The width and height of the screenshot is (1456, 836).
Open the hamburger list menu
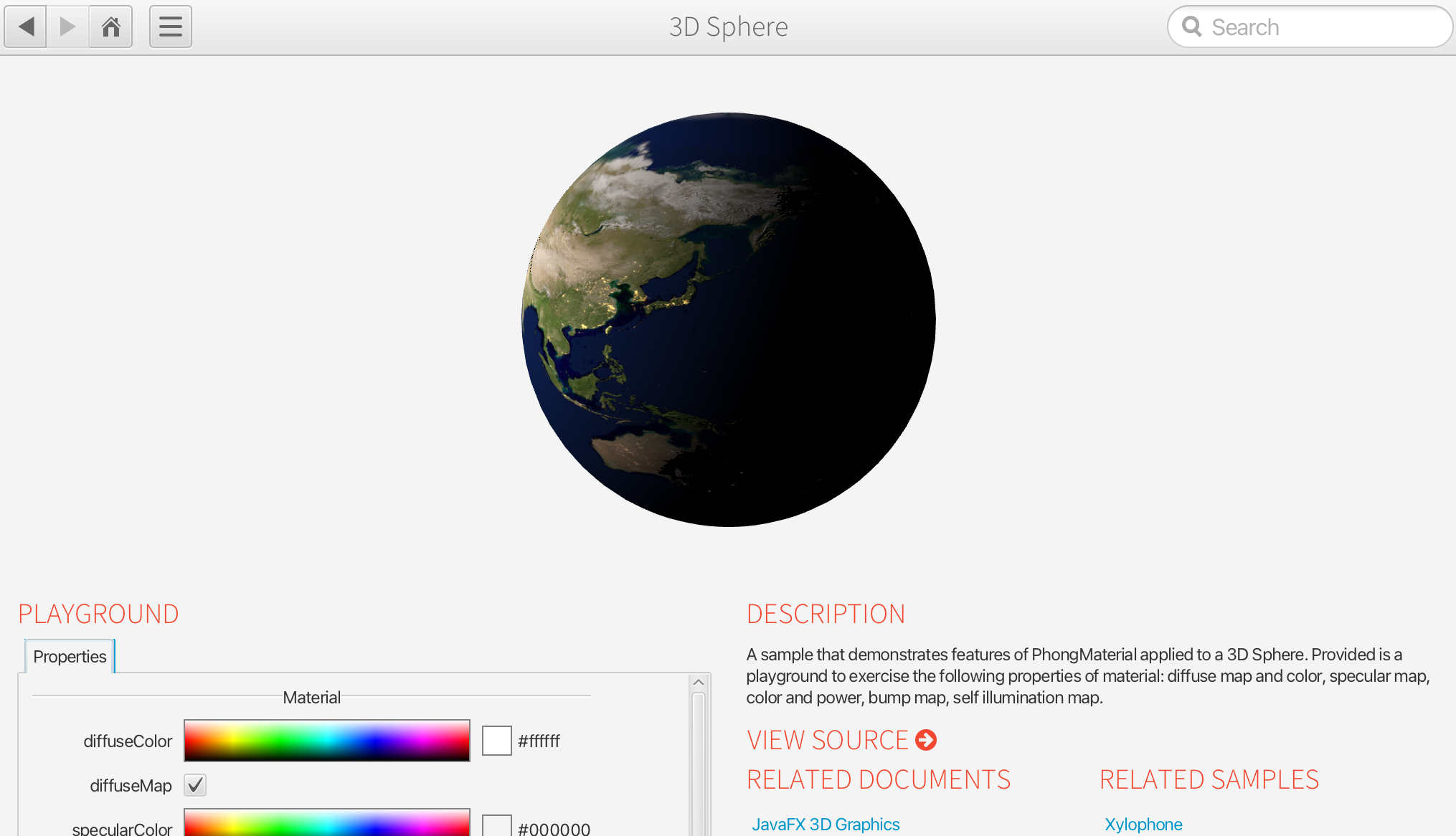(x=170, y=27)
